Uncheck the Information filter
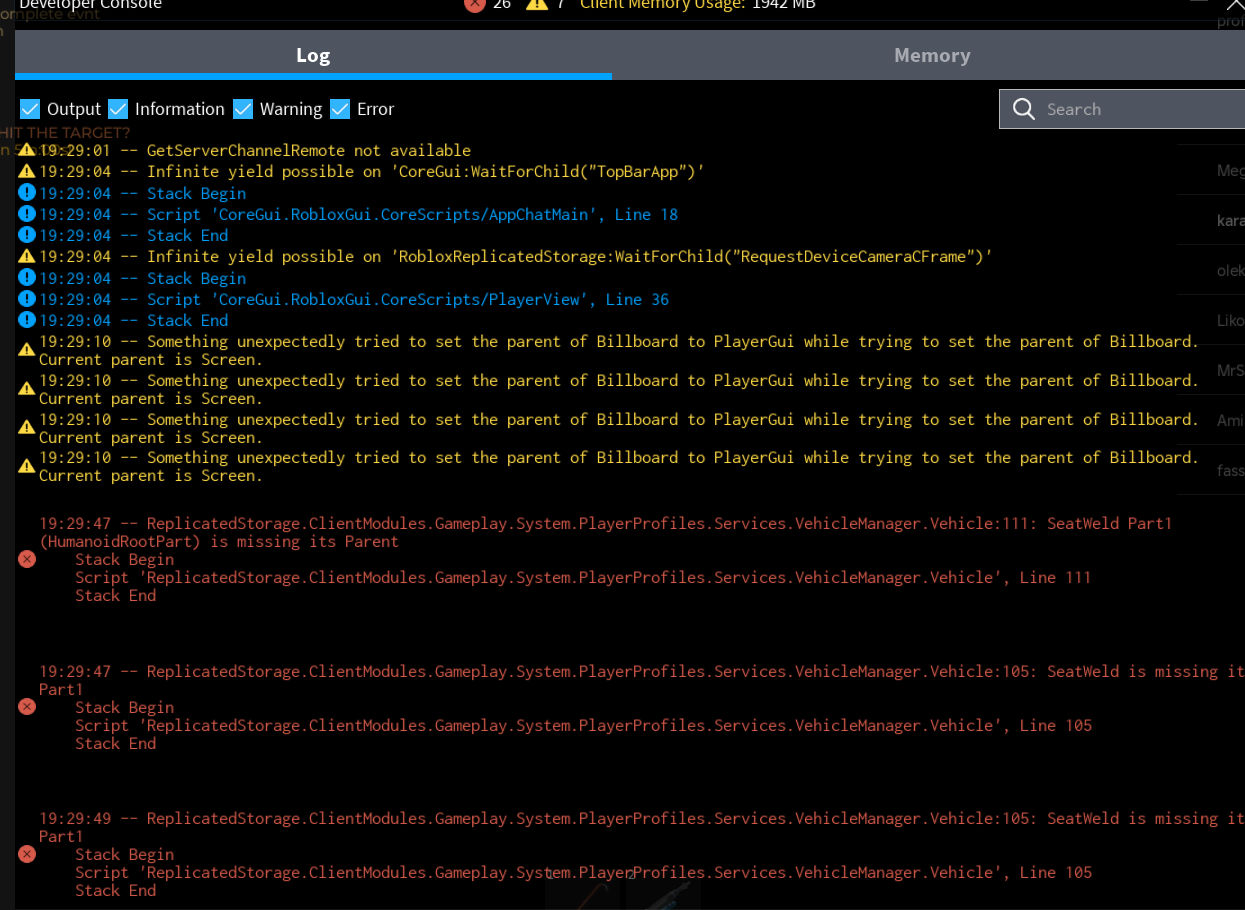The image size is (1245, 910). pos(118,108)
